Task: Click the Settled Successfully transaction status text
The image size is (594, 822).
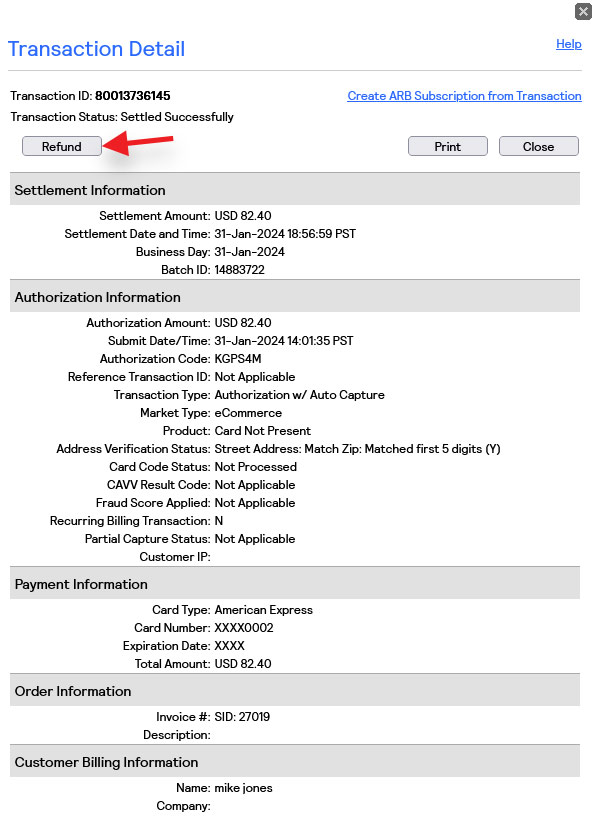Action: pos(177,117)
